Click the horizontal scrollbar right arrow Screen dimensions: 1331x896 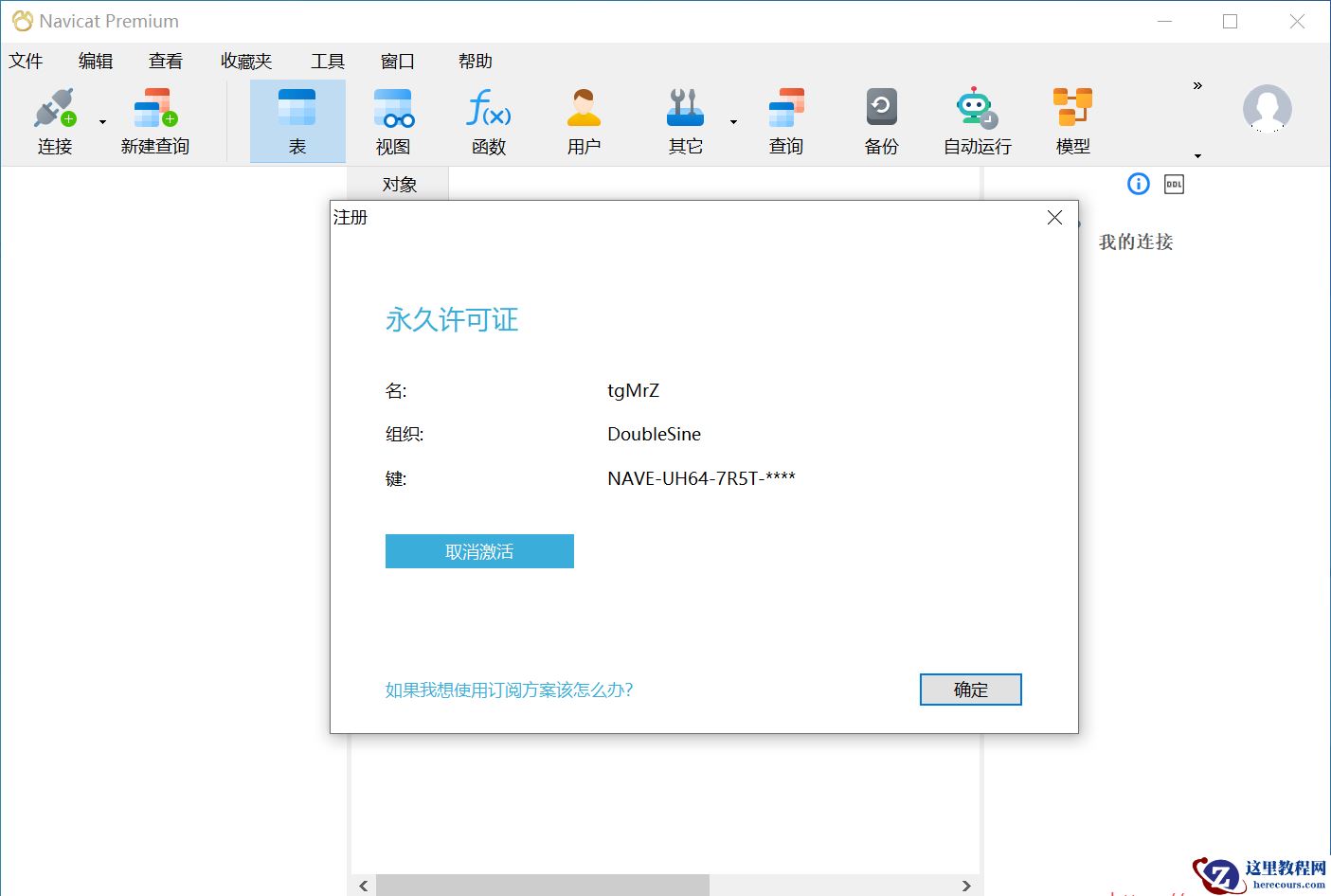966,886
